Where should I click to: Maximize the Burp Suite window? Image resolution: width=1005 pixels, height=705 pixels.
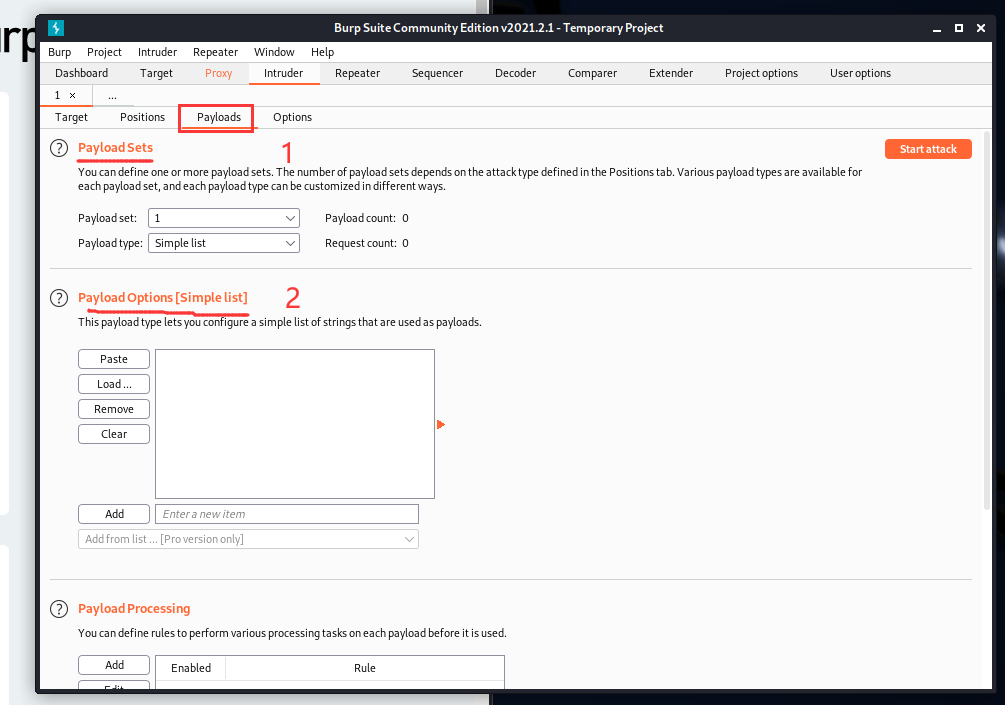[959, 28]
